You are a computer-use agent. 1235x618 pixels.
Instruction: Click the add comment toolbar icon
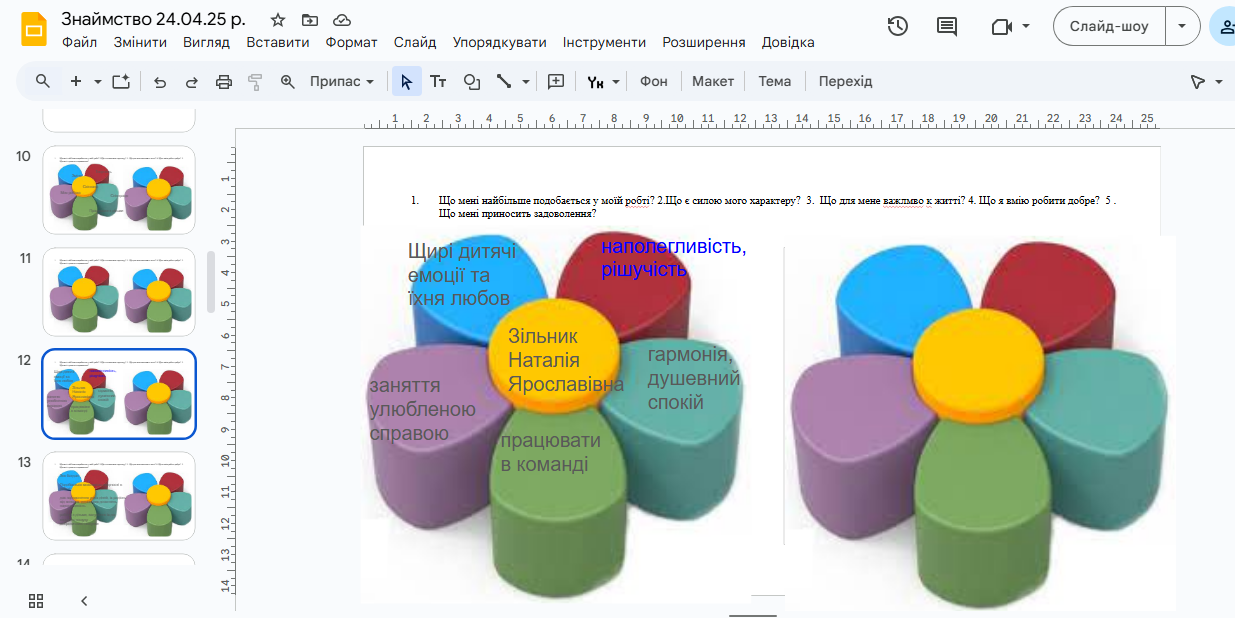pyautogui.click(x=557, y=82)
